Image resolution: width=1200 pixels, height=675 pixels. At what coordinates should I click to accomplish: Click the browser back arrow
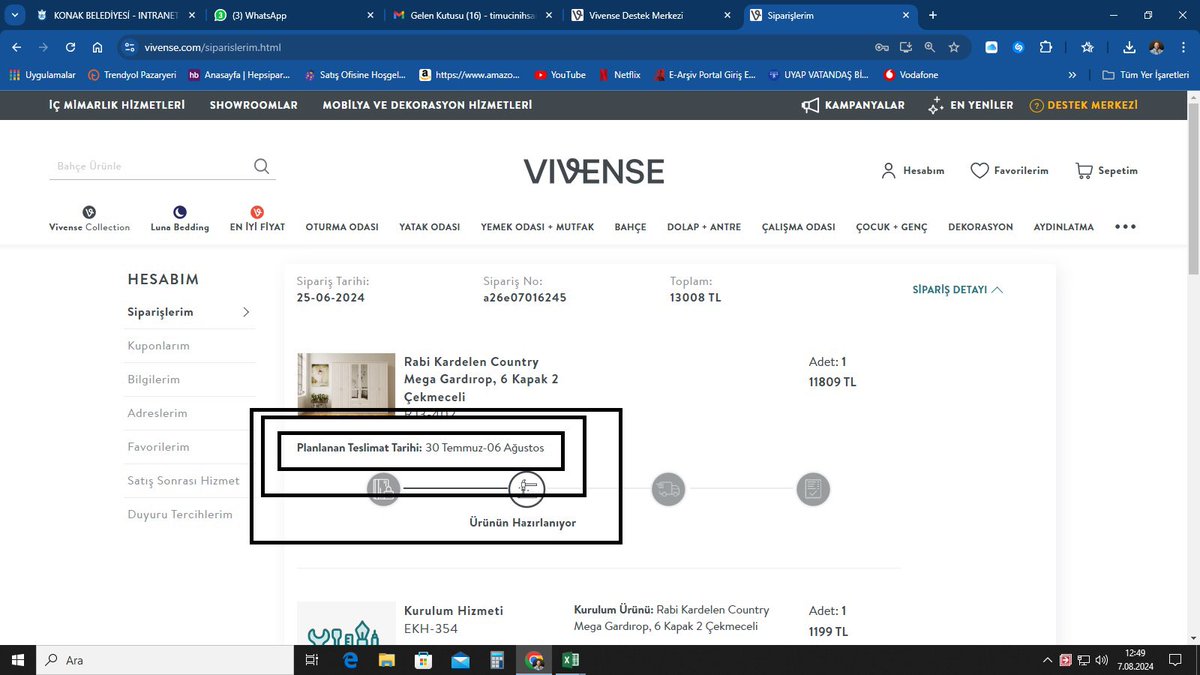pos(17,47)
